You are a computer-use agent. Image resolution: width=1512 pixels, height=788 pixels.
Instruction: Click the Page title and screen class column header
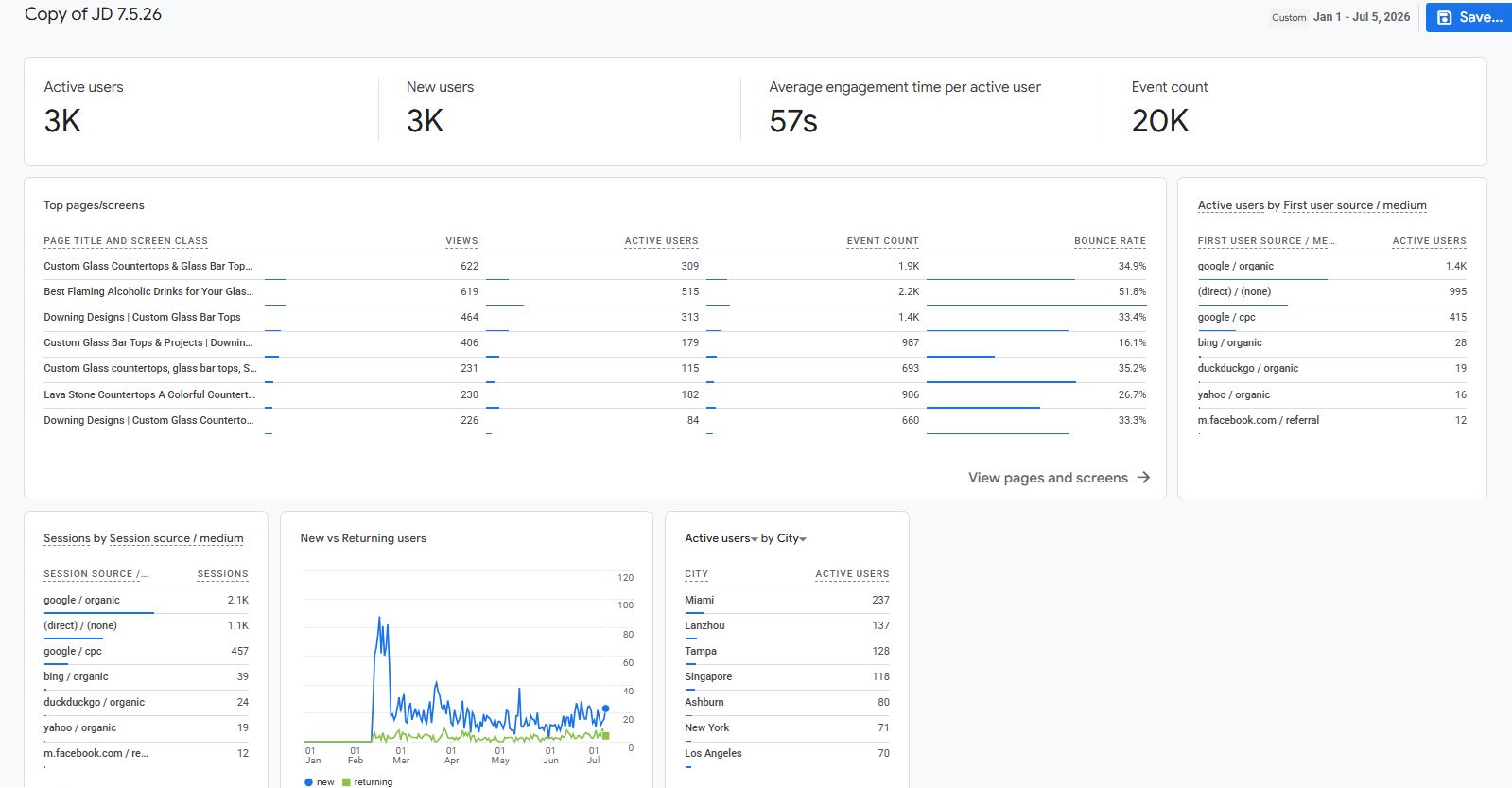click(126, 241)
